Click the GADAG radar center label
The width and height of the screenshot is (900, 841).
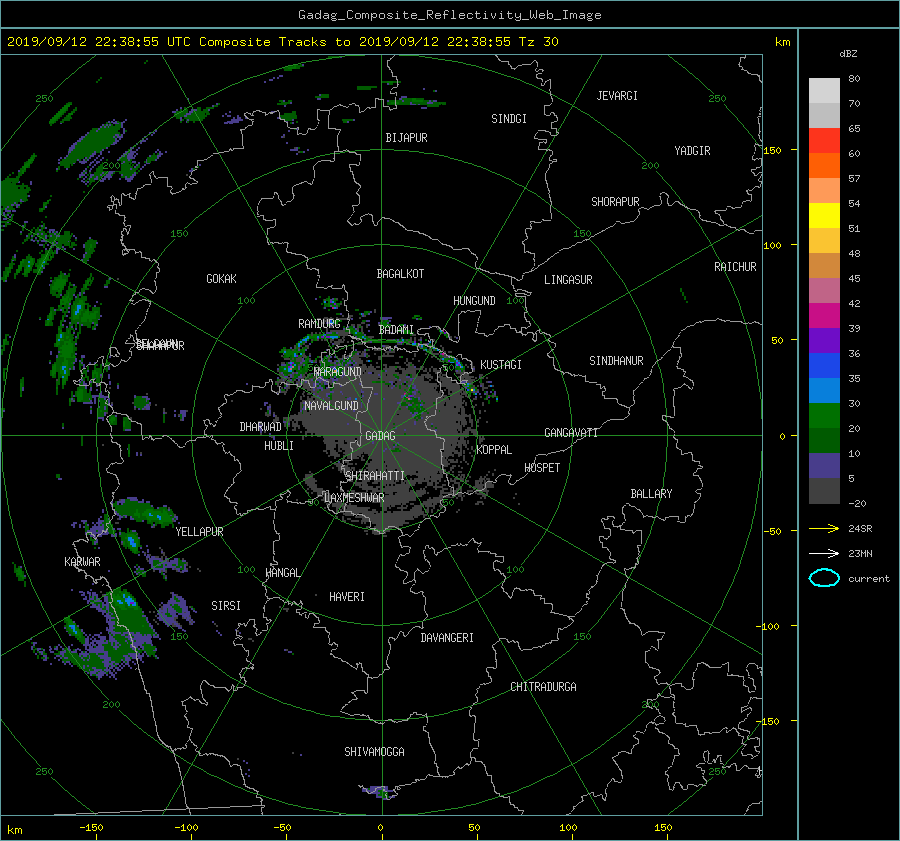point(380,436)
